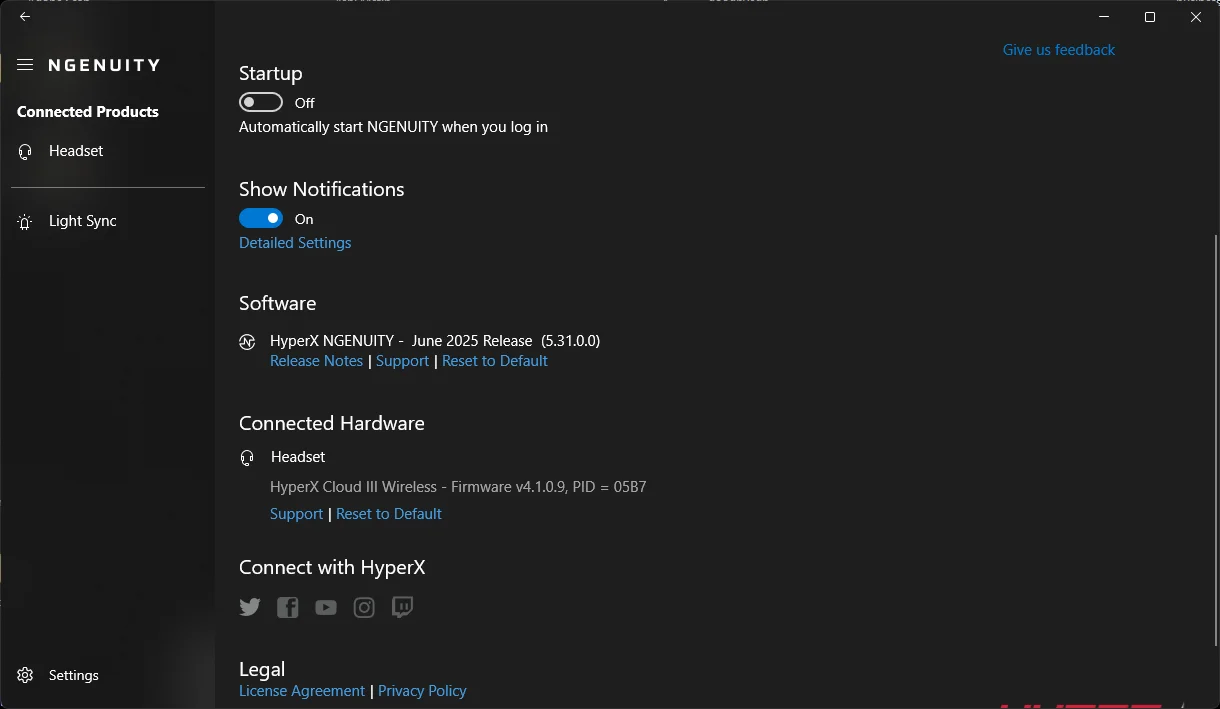
Task: Open HyperX Facebook page icon
Action: point(288,607)
